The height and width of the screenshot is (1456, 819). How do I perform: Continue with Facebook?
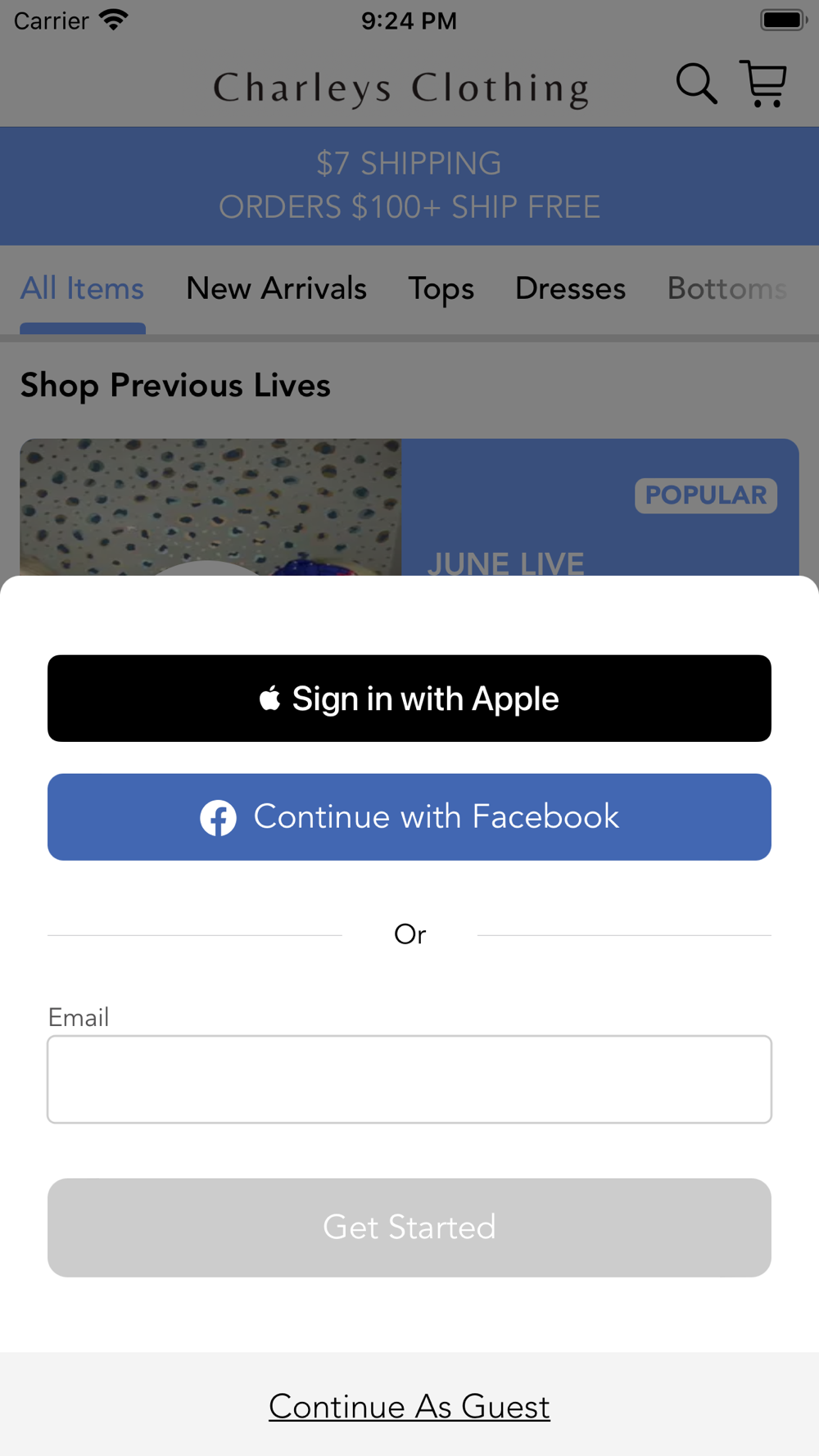click(409, 817)
